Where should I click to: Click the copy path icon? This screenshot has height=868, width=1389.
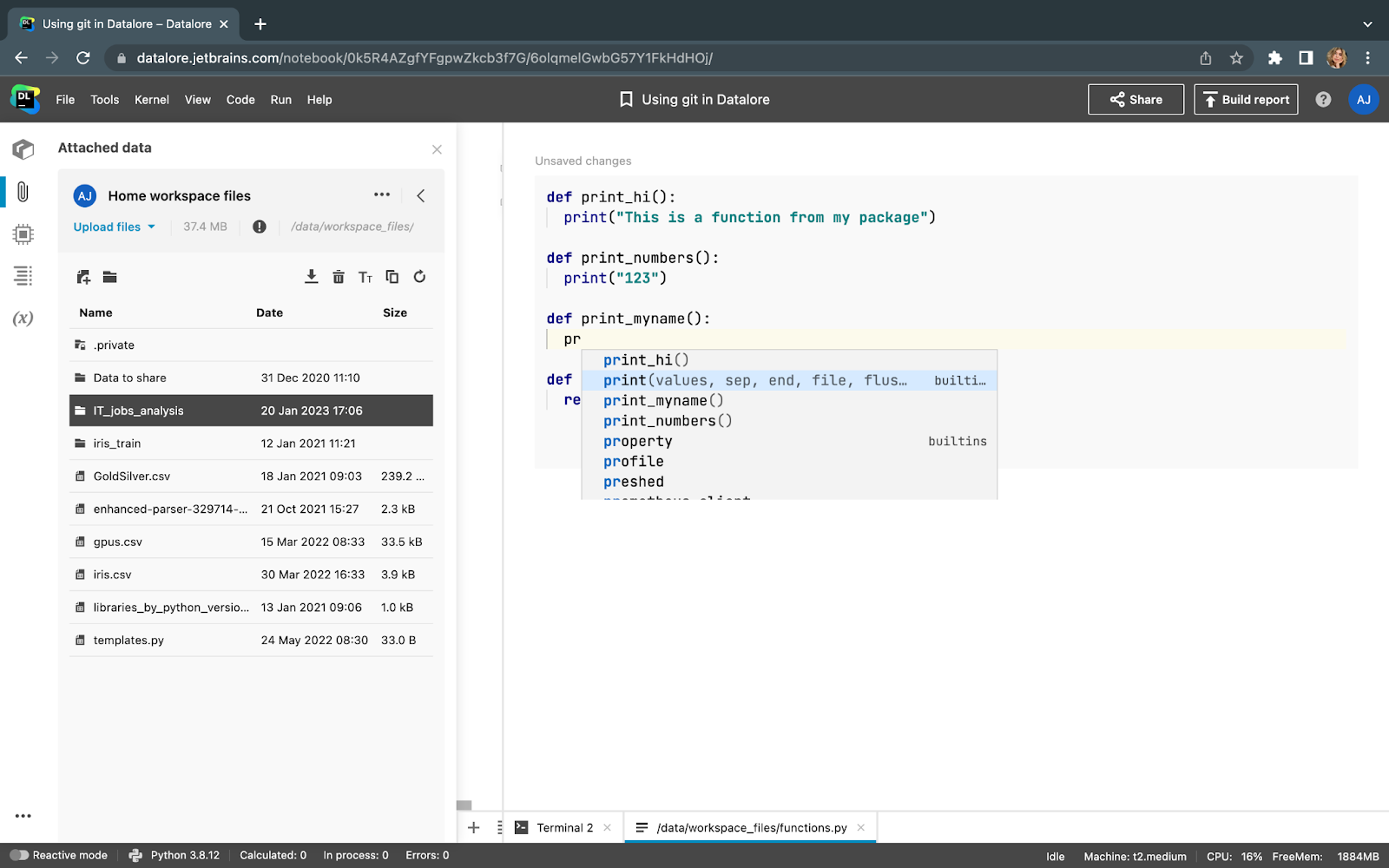click(392, 277)
